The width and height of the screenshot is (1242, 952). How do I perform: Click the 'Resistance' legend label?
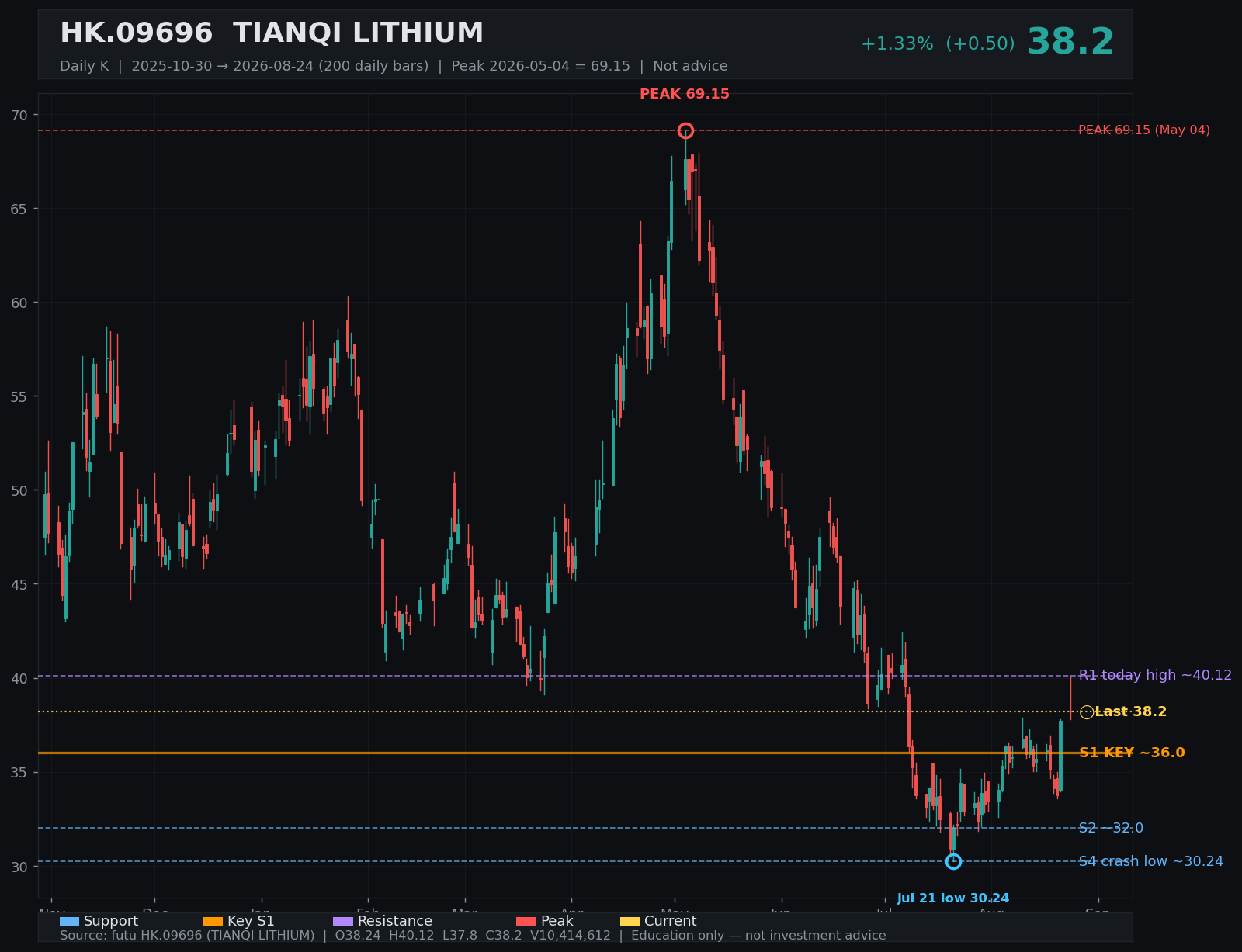pos(395,921)
